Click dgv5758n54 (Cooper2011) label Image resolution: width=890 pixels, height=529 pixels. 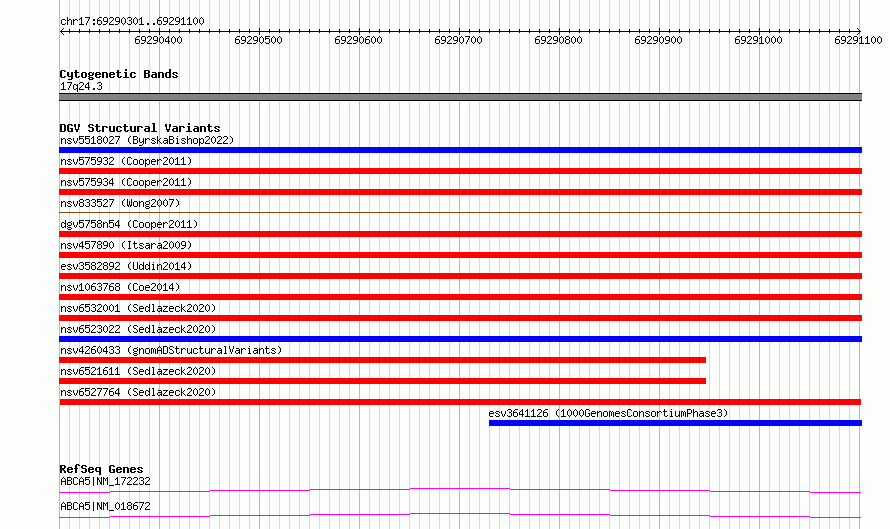click(x=129, y=224)
